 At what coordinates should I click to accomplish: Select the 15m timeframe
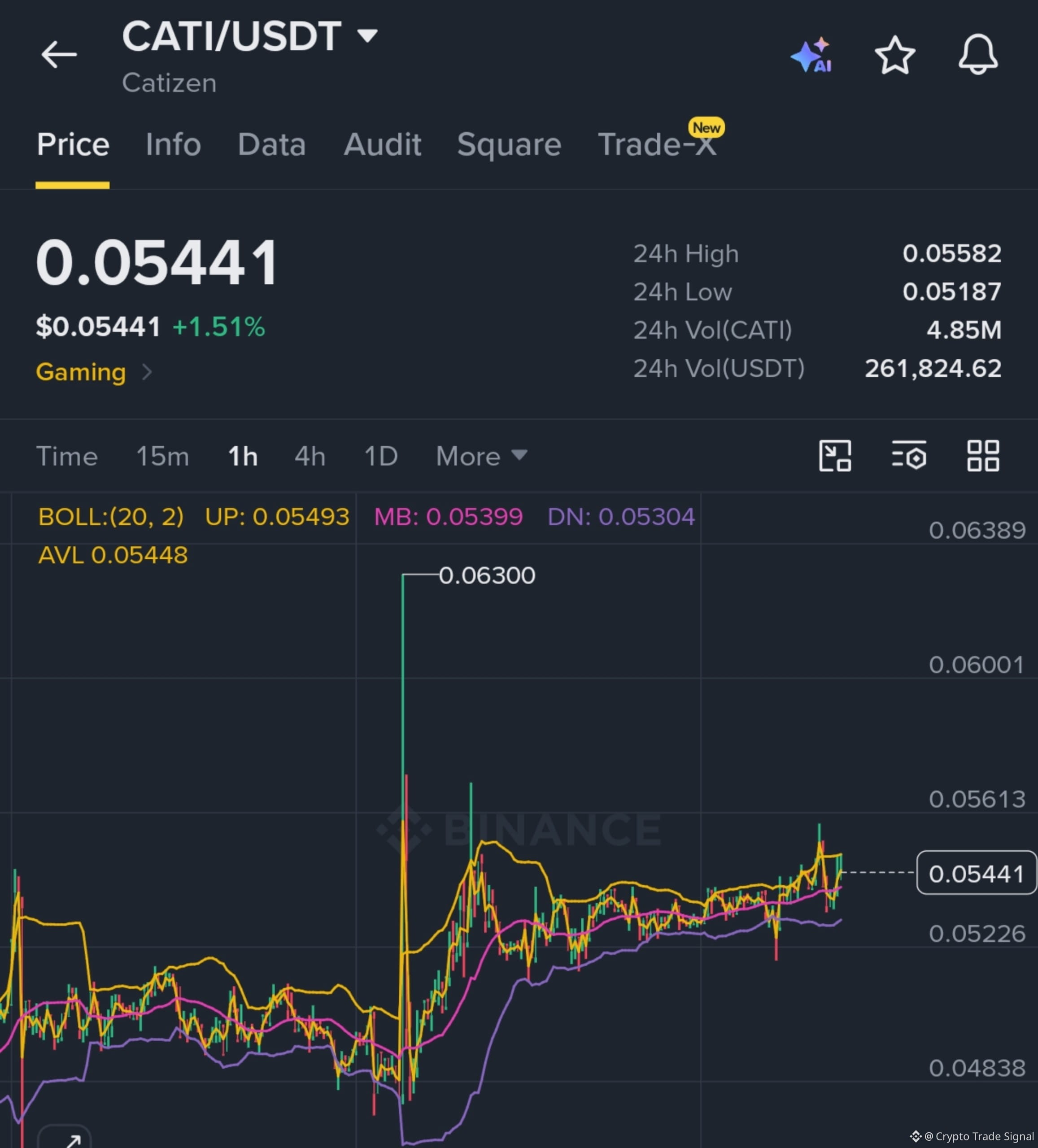pyautogui.click(x=162, y=456)
